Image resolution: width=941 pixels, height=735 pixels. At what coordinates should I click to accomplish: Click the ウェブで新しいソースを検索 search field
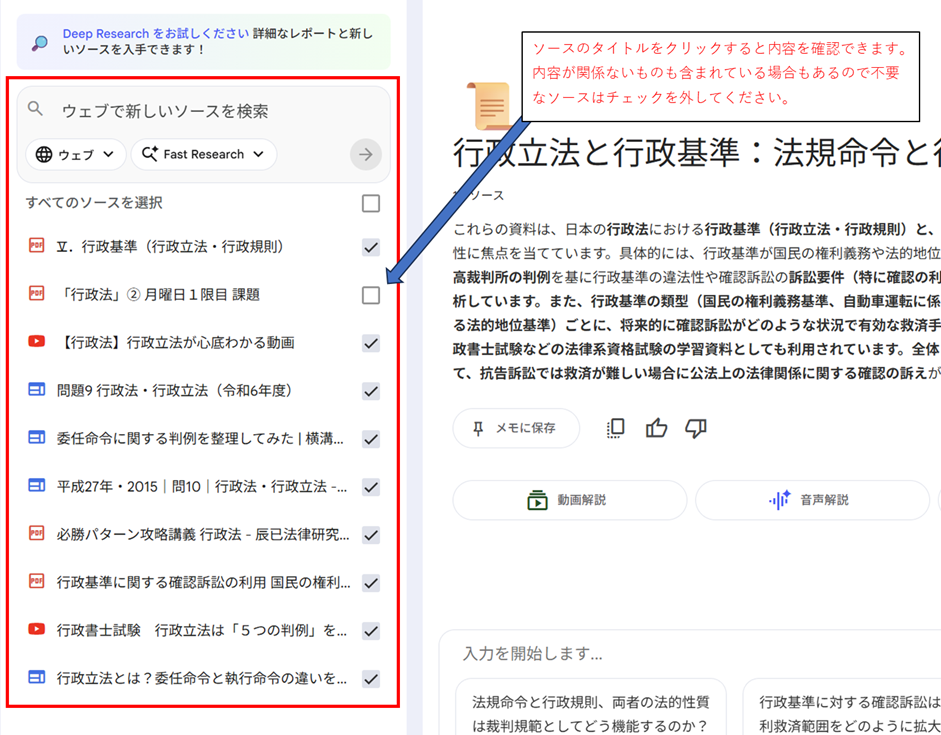200,111
